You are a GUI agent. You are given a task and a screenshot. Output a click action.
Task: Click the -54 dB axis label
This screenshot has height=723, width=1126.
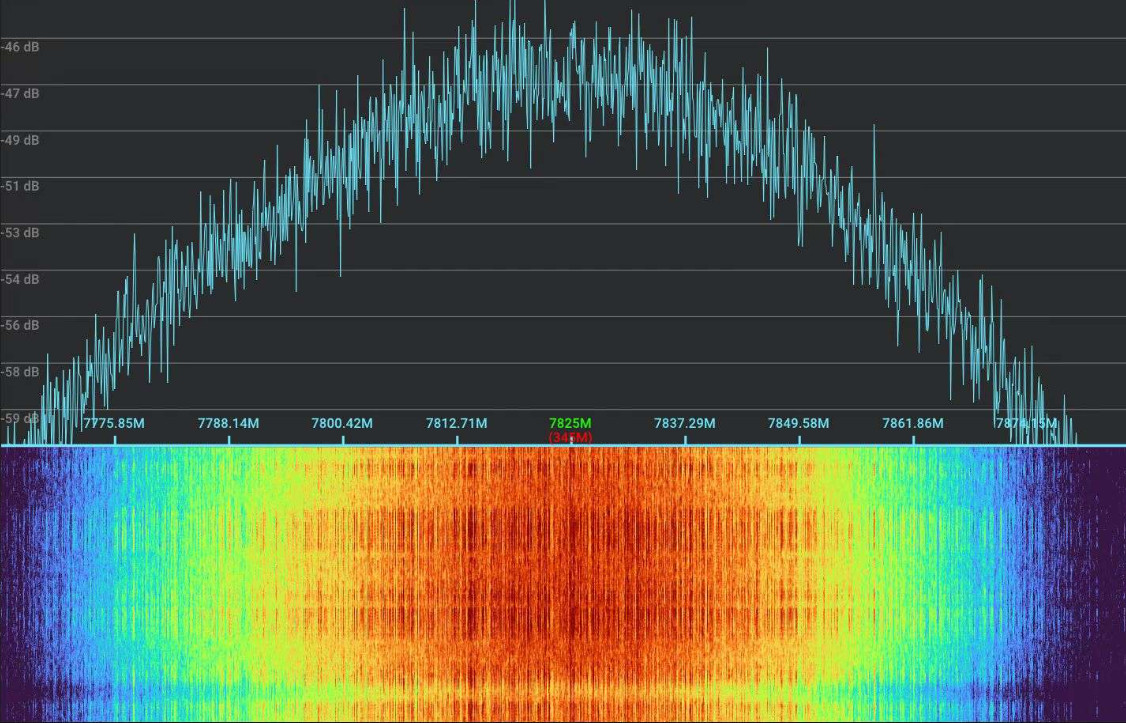(20, 279)
